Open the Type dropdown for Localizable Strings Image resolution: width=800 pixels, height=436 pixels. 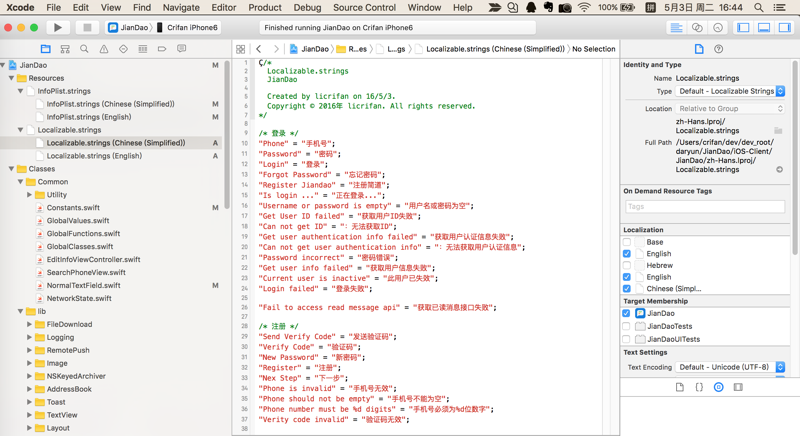click(x=731, y=91)
